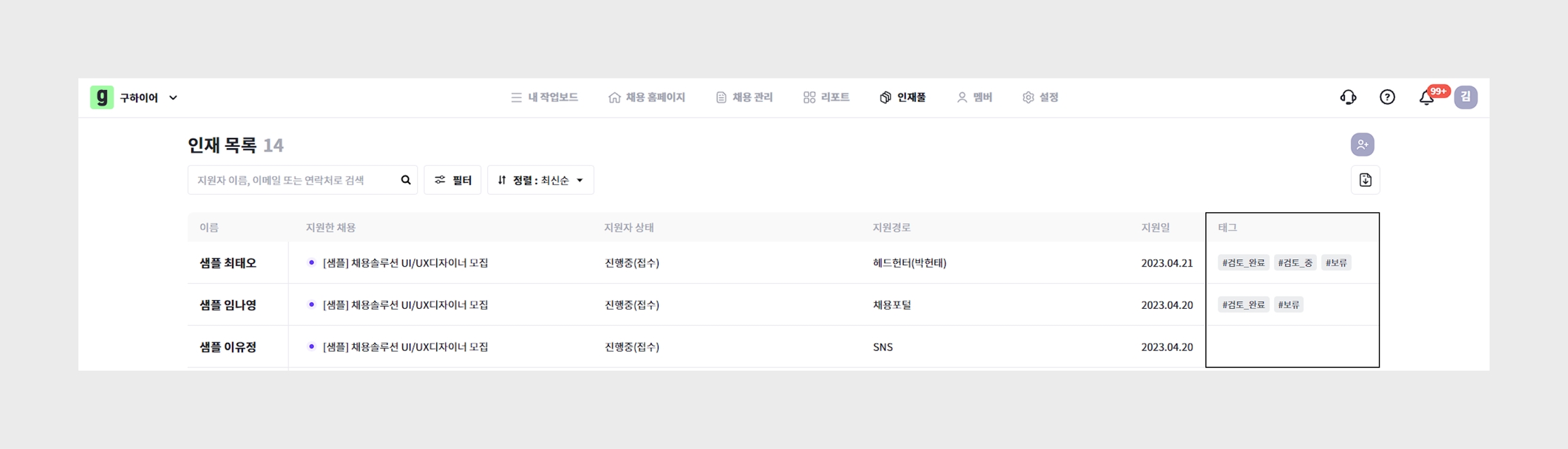The image size is (1568, 449).
Task: Go to the 내 작업보드 menu
Action: click(x=544, y=97)
